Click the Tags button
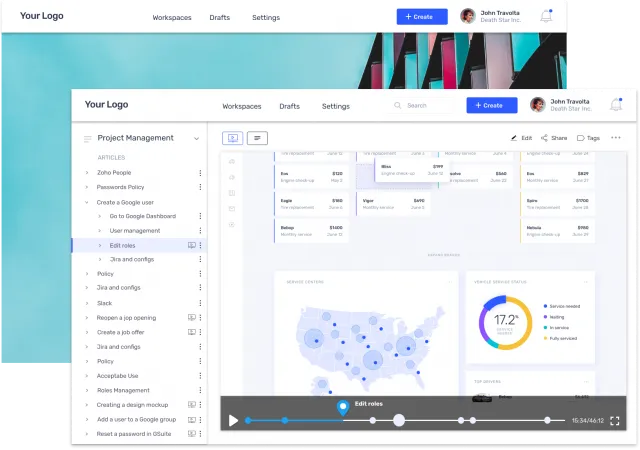The height and width of the screenshot is (450, 640). (x=588, y=138)
